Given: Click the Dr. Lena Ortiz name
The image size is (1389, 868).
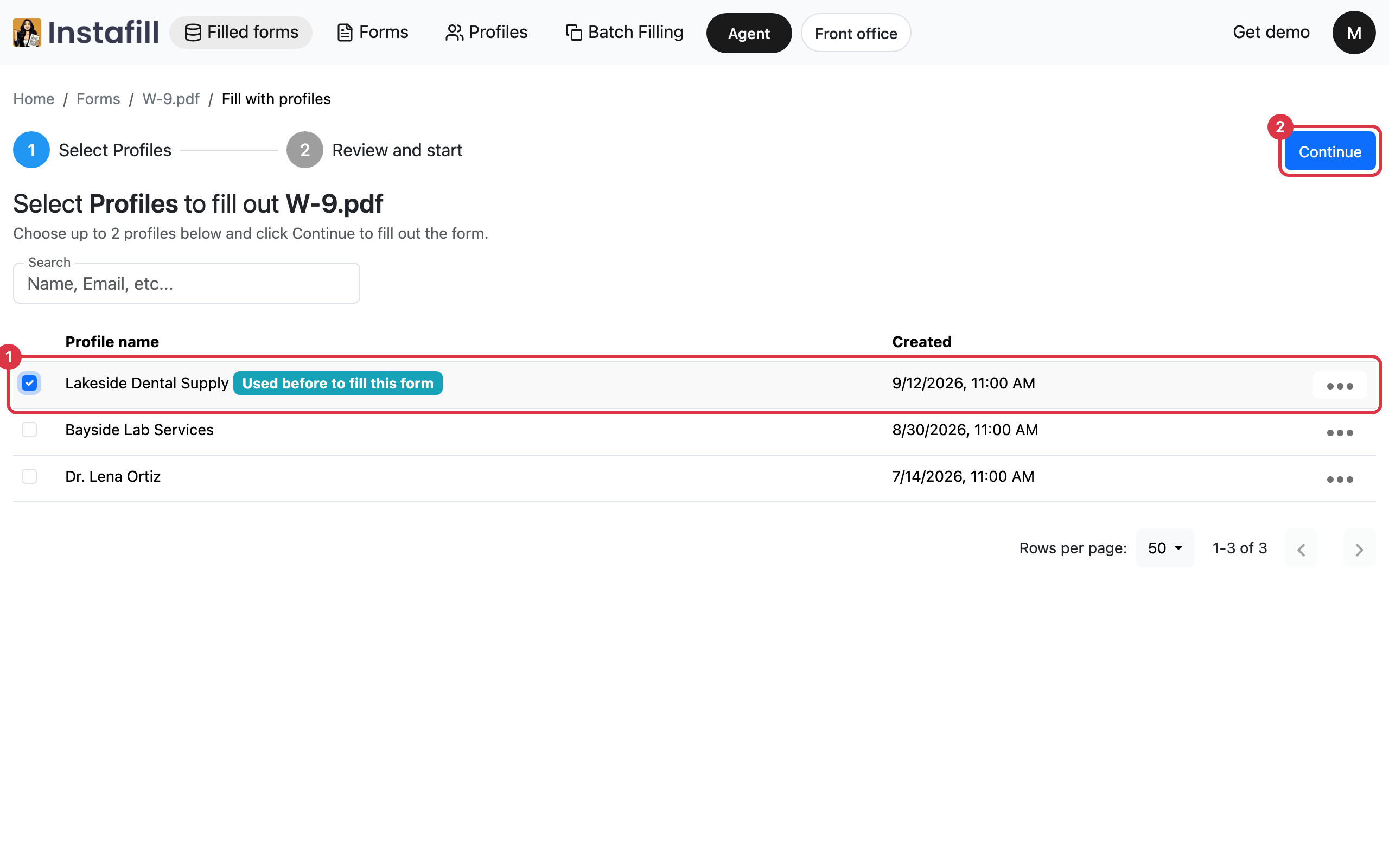Looking at the screenshot, I should [x=113, y=476].
